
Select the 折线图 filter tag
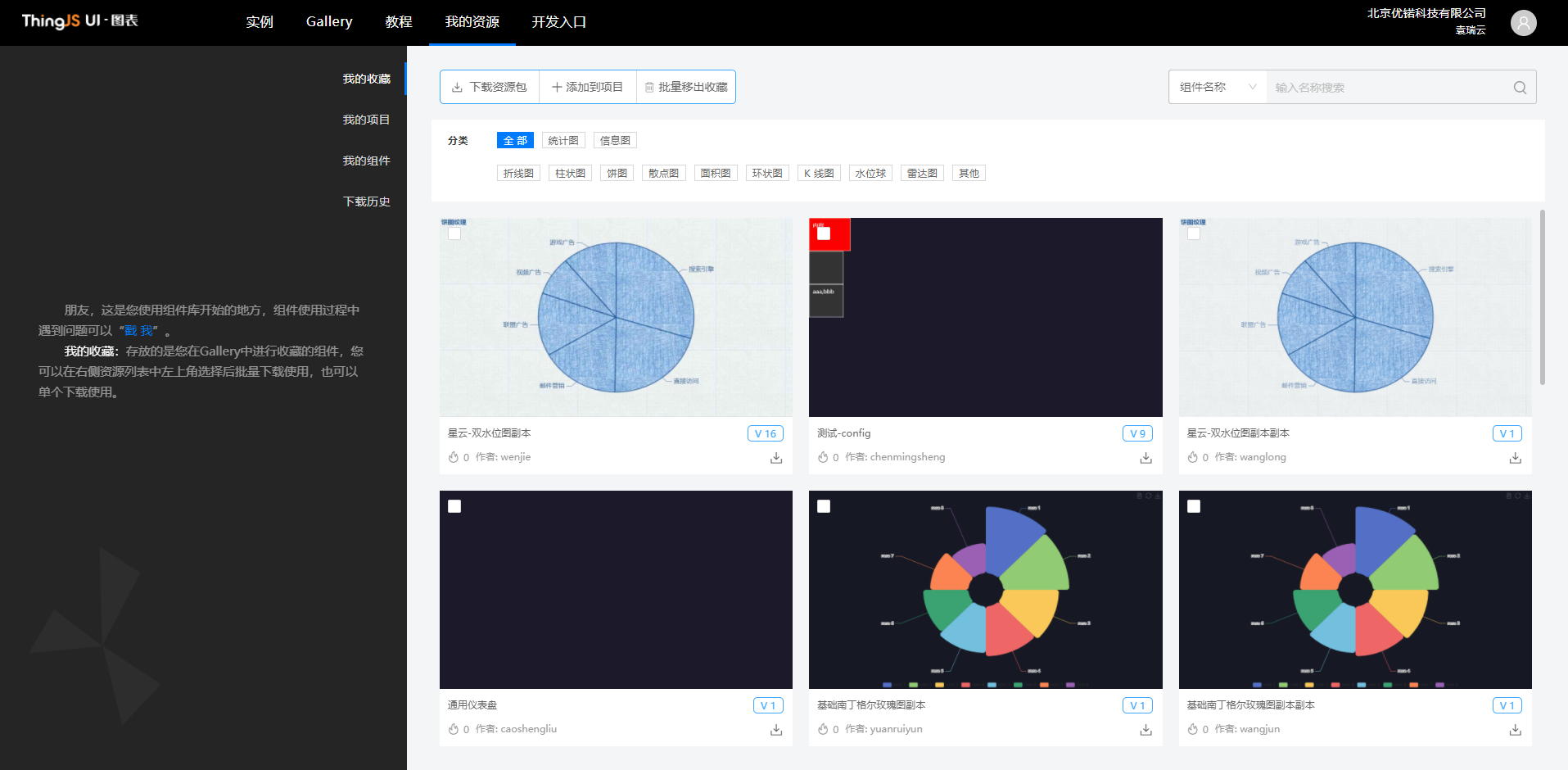518,173
